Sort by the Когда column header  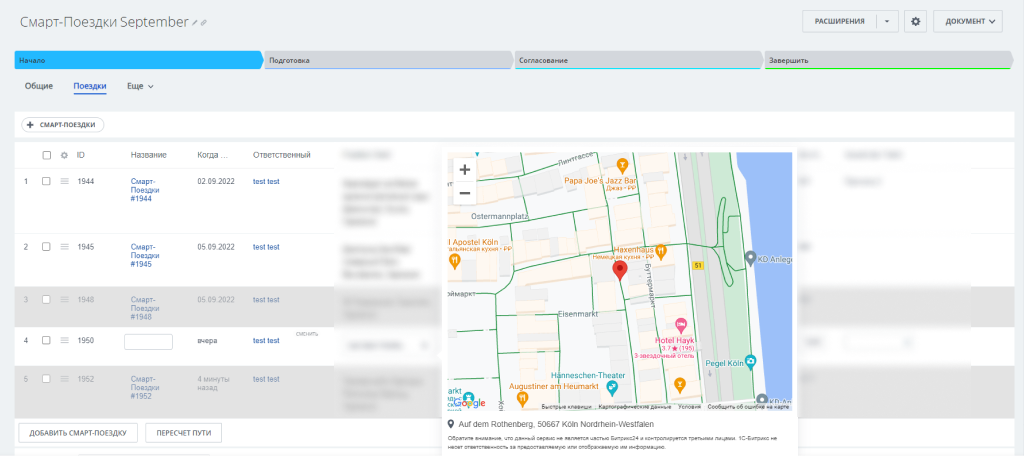click(x=212, y=155)
